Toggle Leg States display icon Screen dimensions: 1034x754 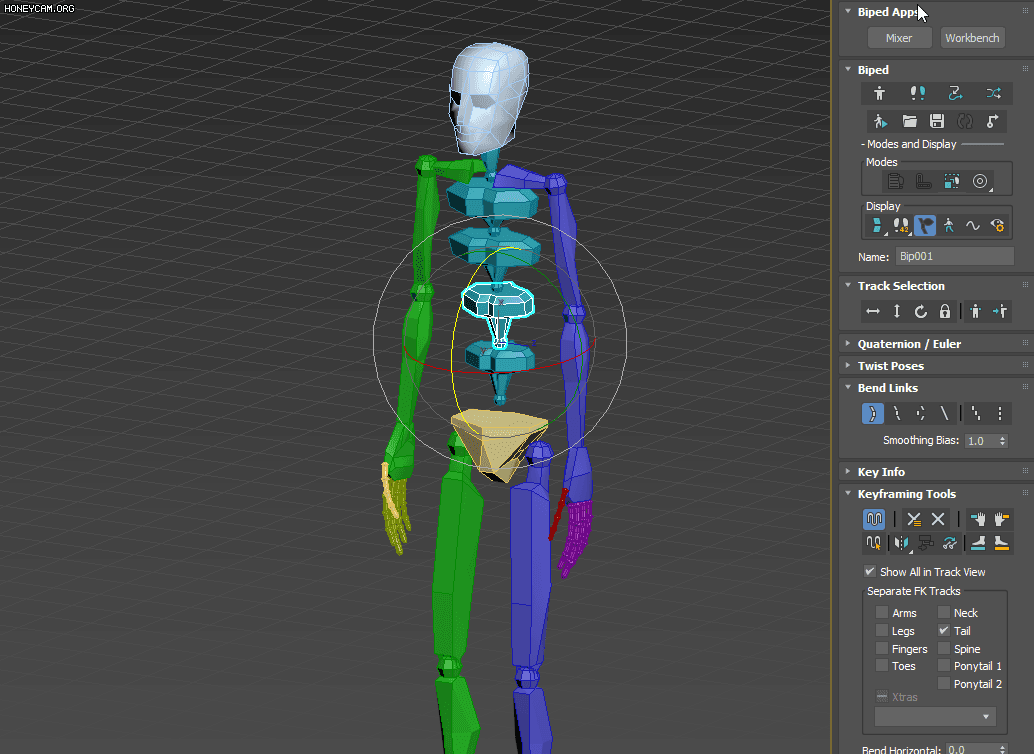coord(949,226)
